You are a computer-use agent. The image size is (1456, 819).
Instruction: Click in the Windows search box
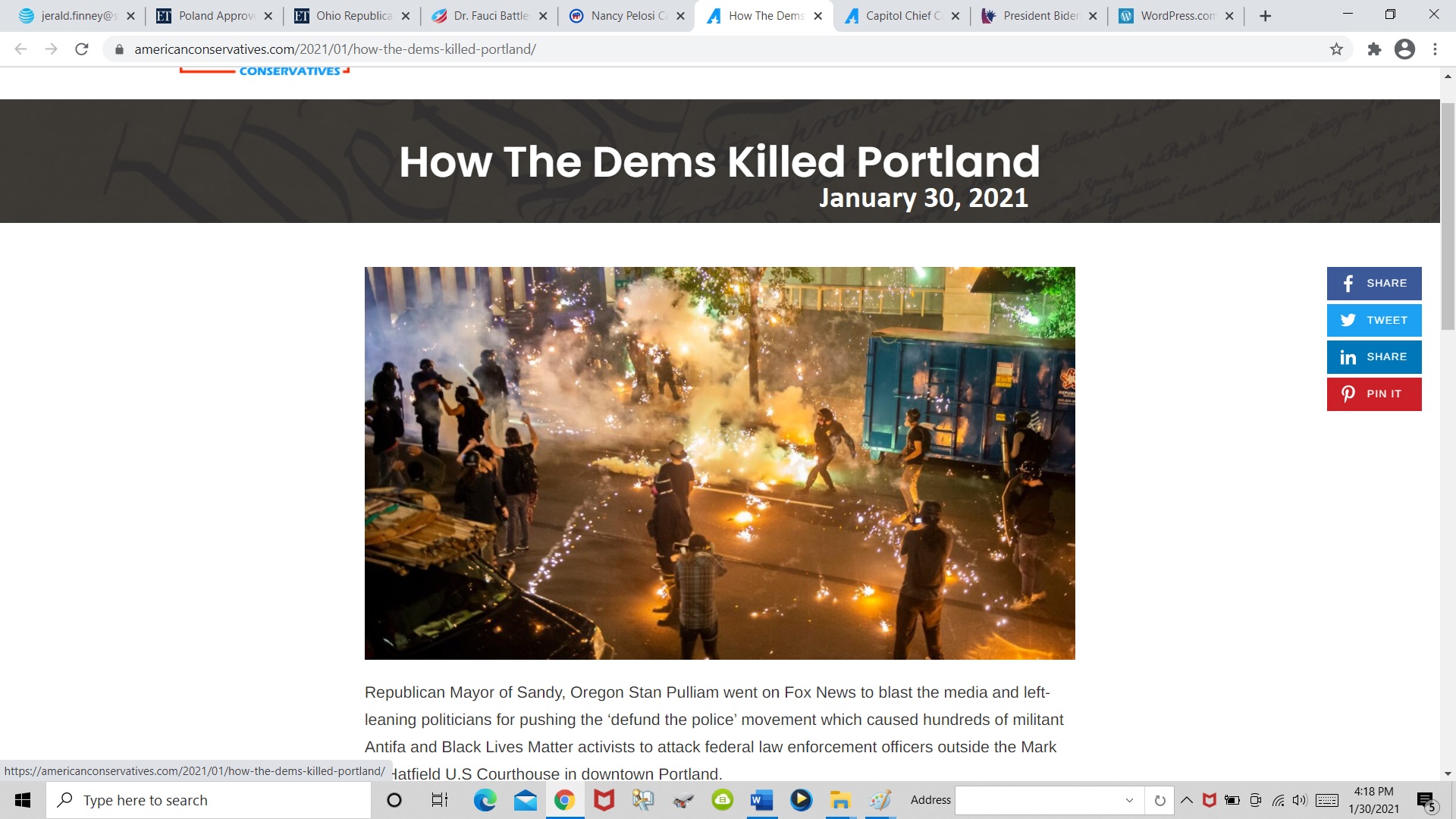click(x=209, y=800)
